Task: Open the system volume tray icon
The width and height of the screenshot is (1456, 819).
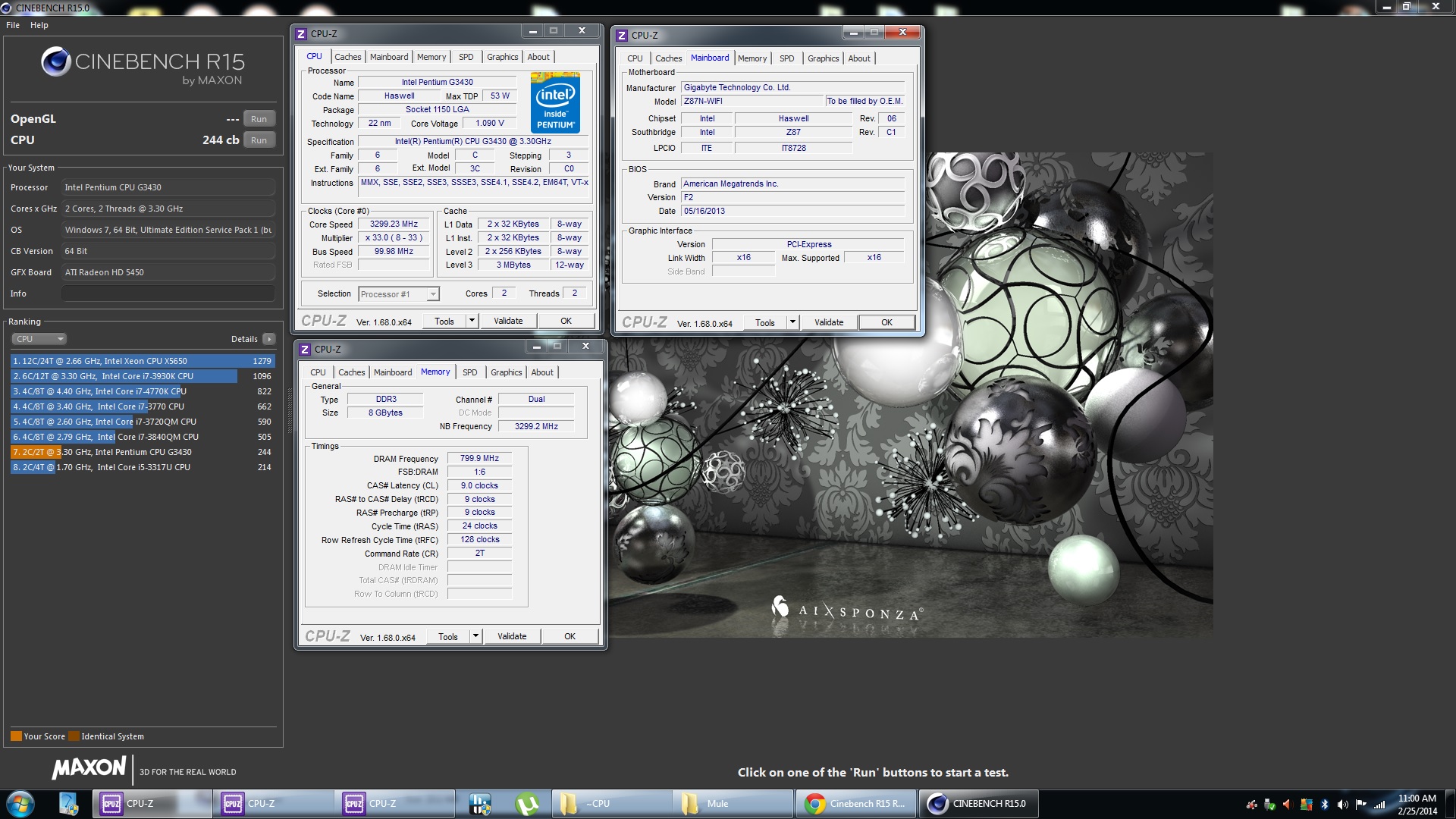Action: (1343, 805)
